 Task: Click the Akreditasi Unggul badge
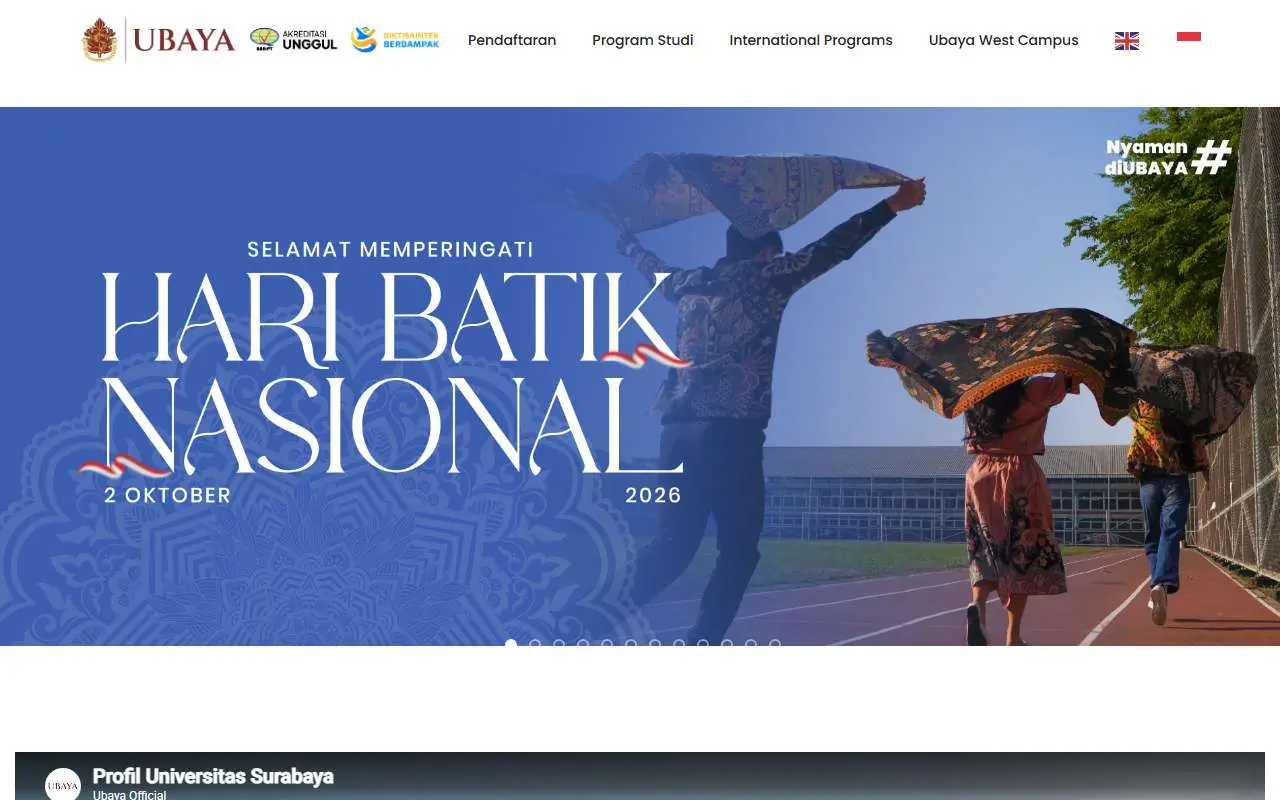tap(293, 40)
